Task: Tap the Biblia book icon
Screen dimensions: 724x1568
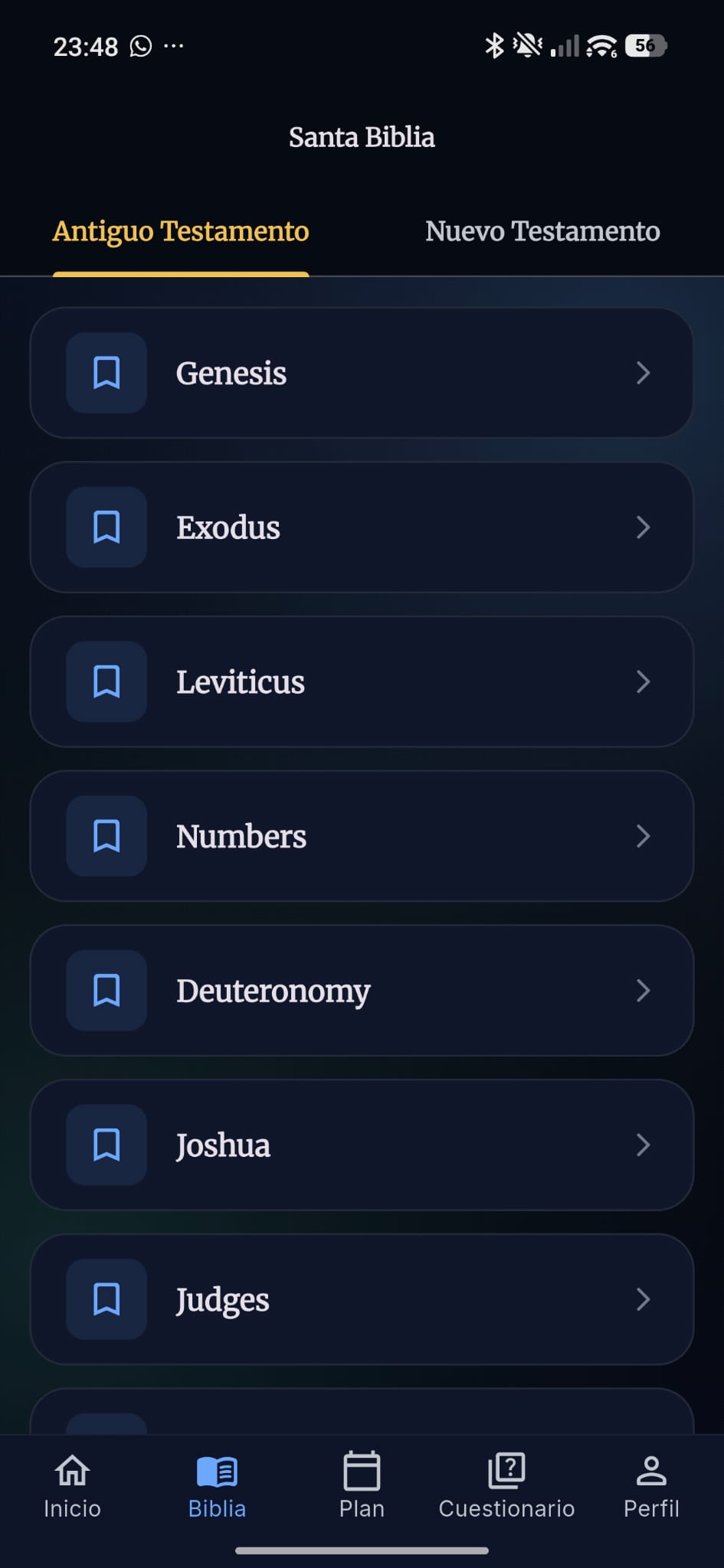Action: pyautogui.click(x=217, y=1470)
